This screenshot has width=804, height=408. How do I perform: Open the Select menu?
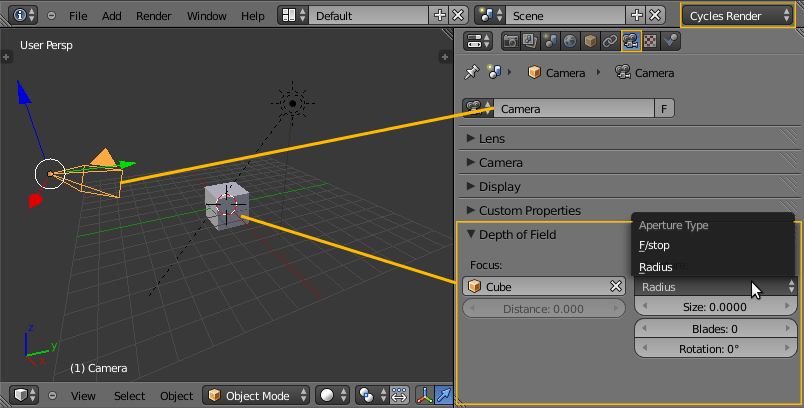pyautogui.click(x=129, y=396)
